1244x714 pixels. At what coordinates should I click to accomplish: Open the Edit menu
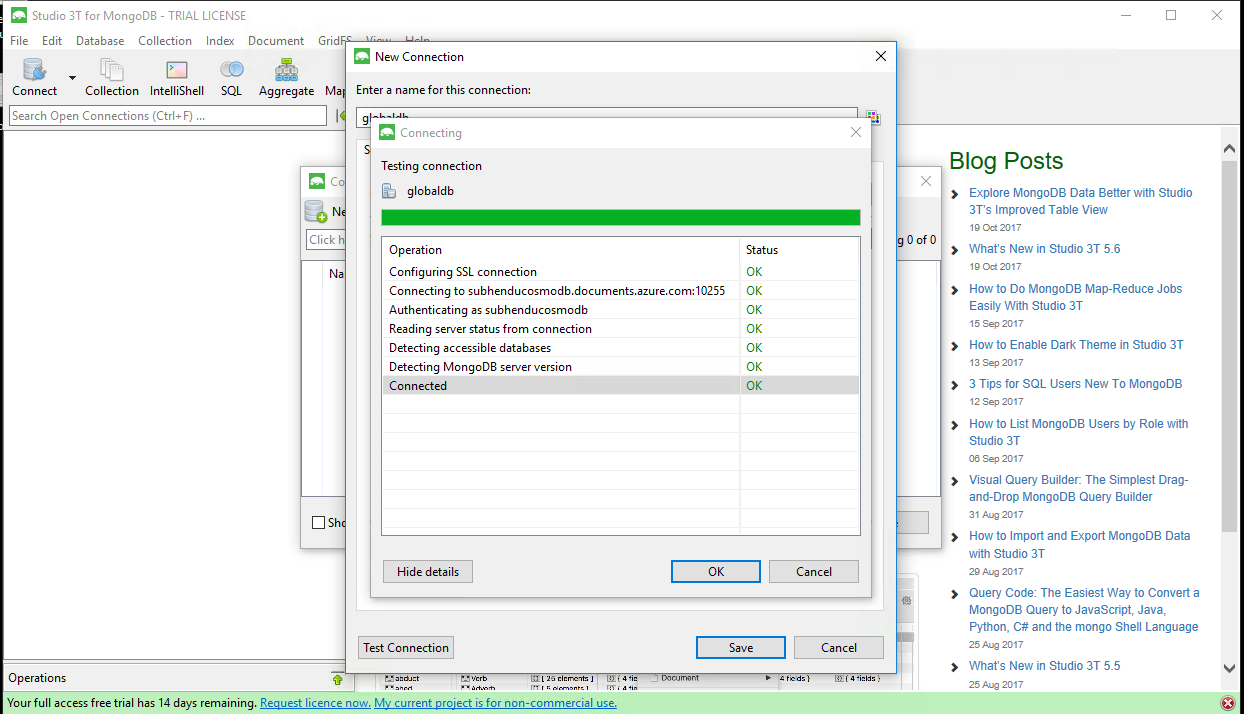pyautogui.click(x=52, y=41)
